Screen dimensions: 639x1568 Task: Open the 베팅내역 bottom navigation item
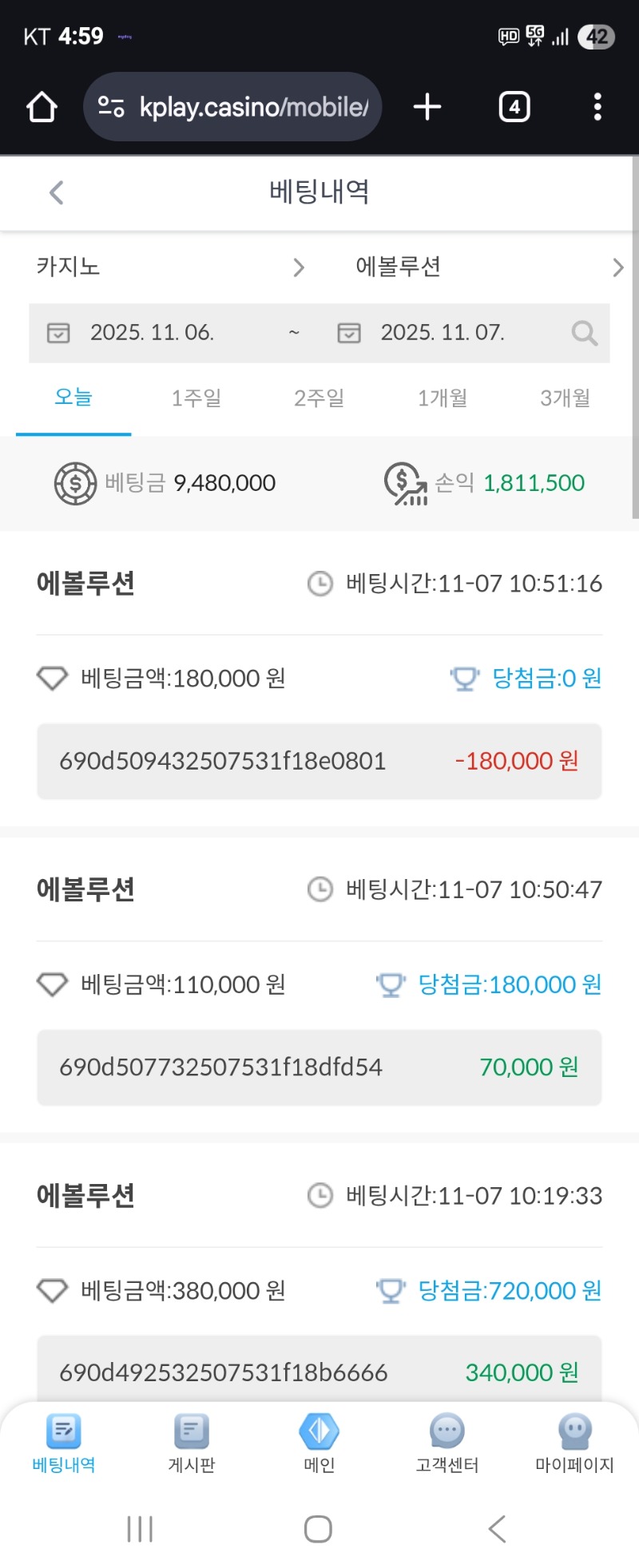click(x=64, y=1443)
